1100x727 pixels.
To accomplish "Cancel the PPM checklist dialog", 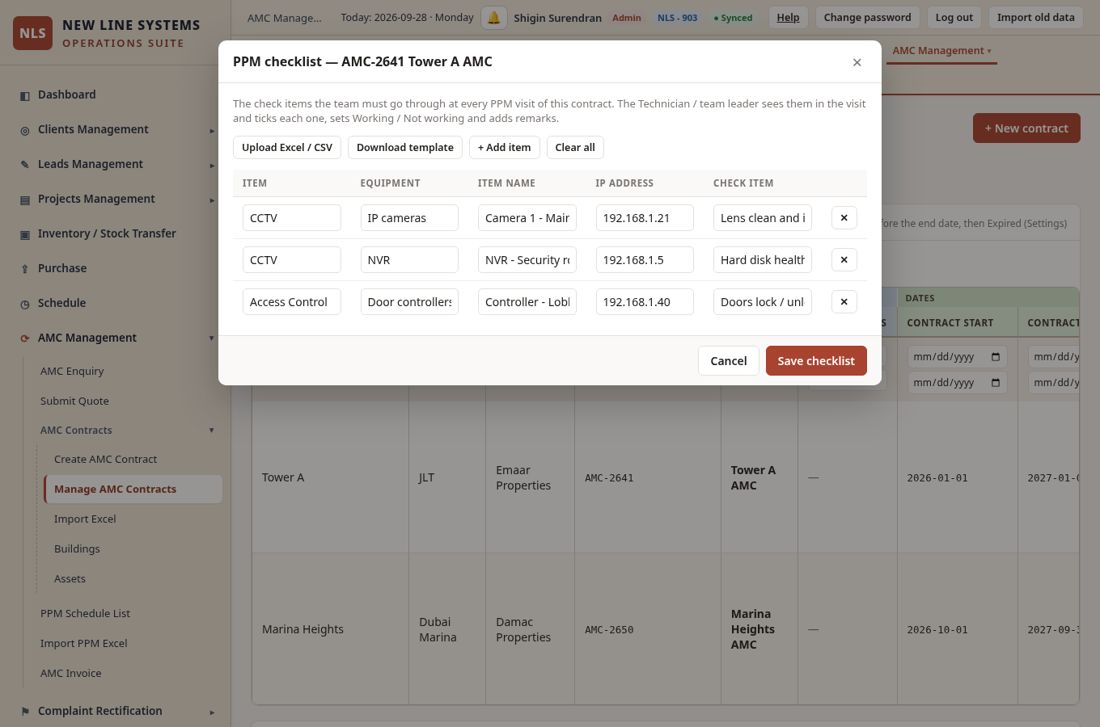I will [x=728, y=361].
